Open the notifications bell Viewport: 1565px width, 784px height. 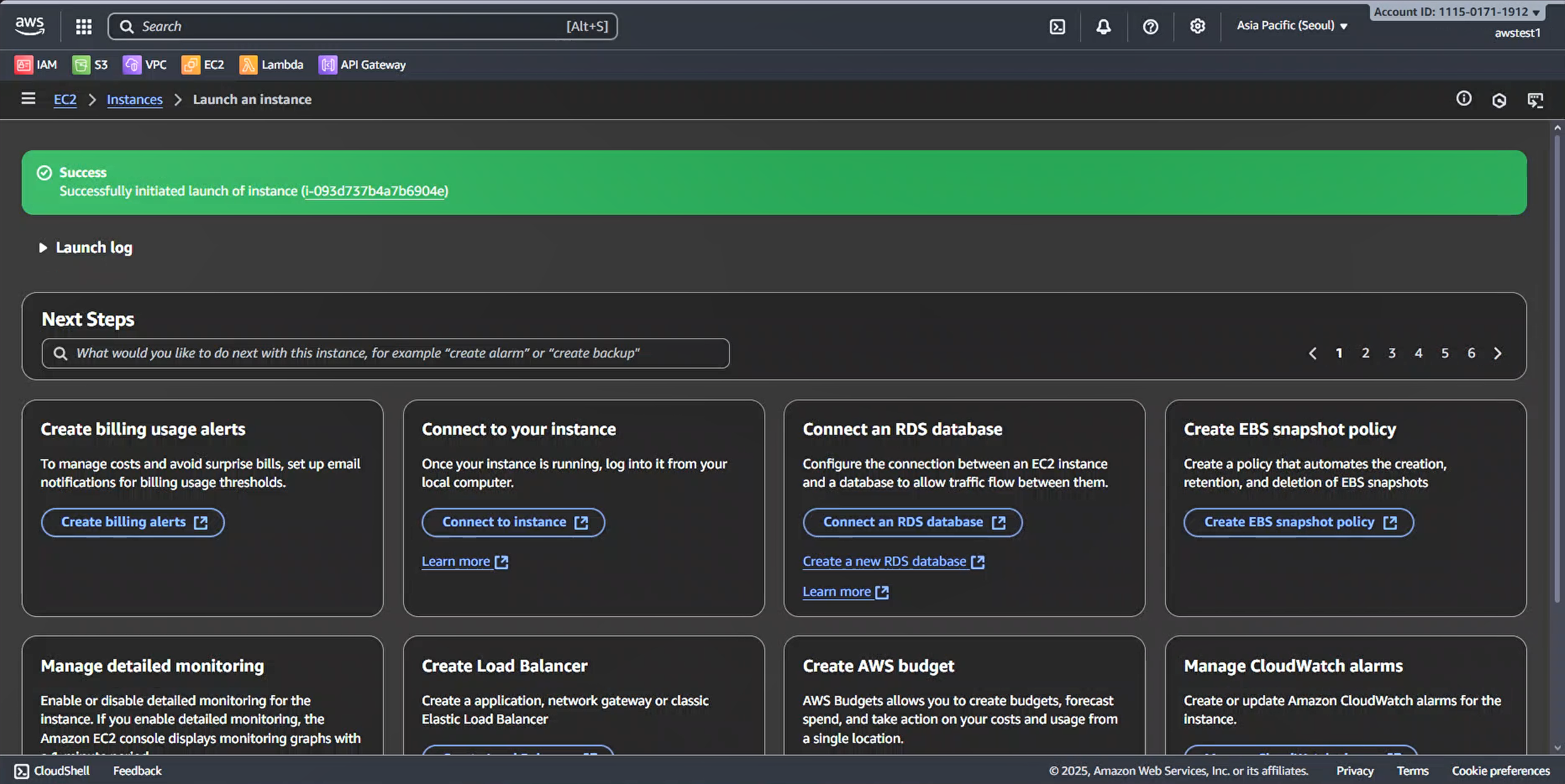point(1103,26)
